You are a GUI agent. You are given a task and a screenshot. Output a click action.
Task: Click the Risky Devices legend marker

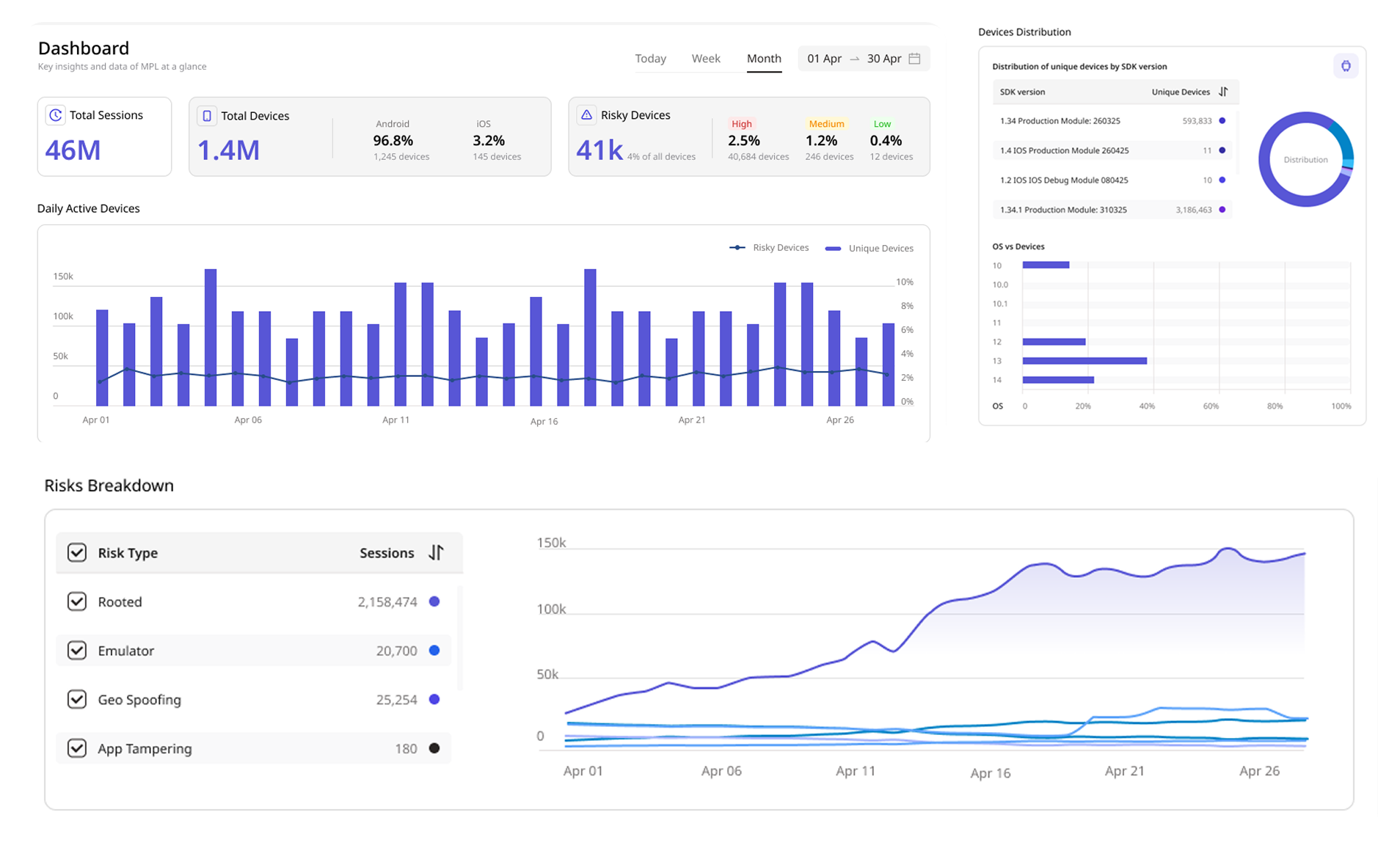pos(737,248)
